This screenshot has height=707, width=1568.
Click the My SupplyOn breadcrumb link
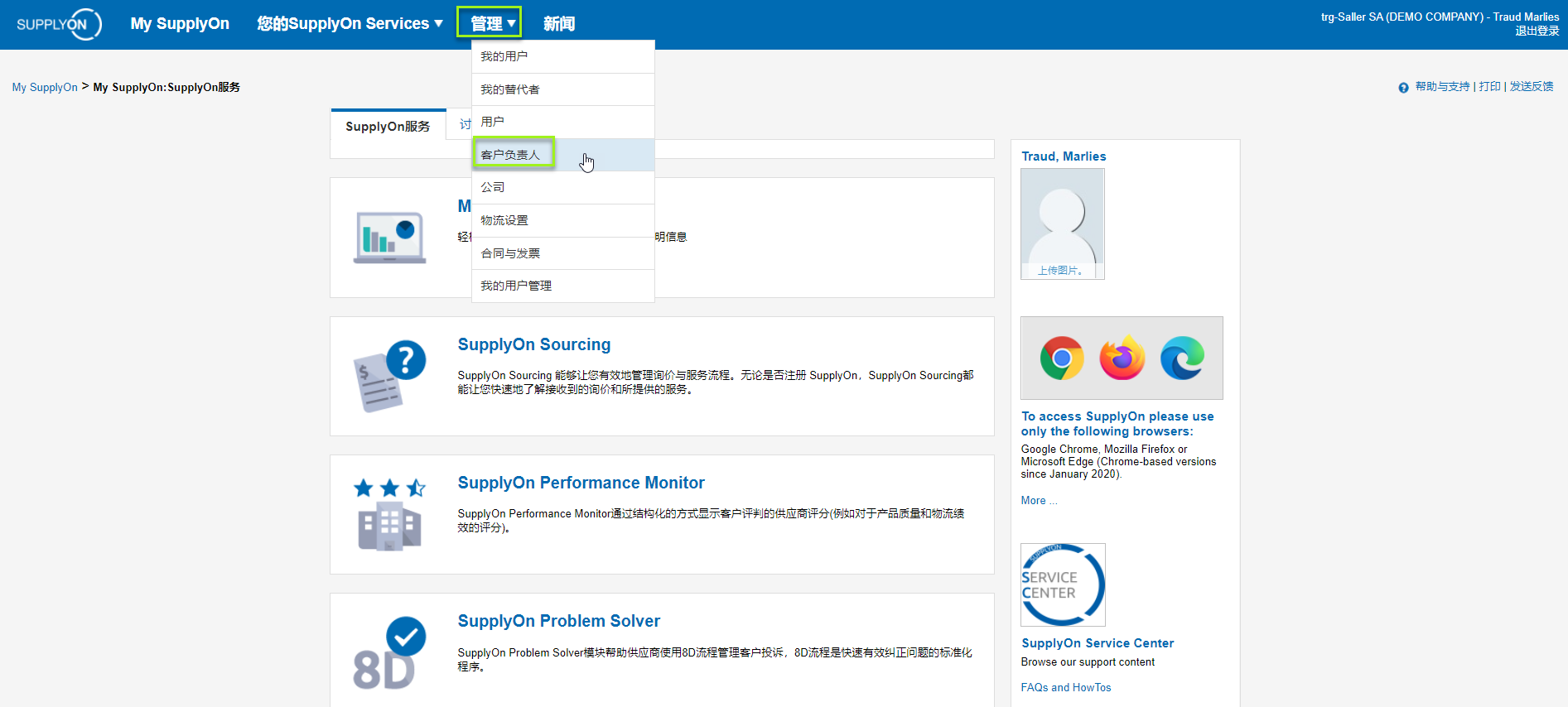pos(45,87)
